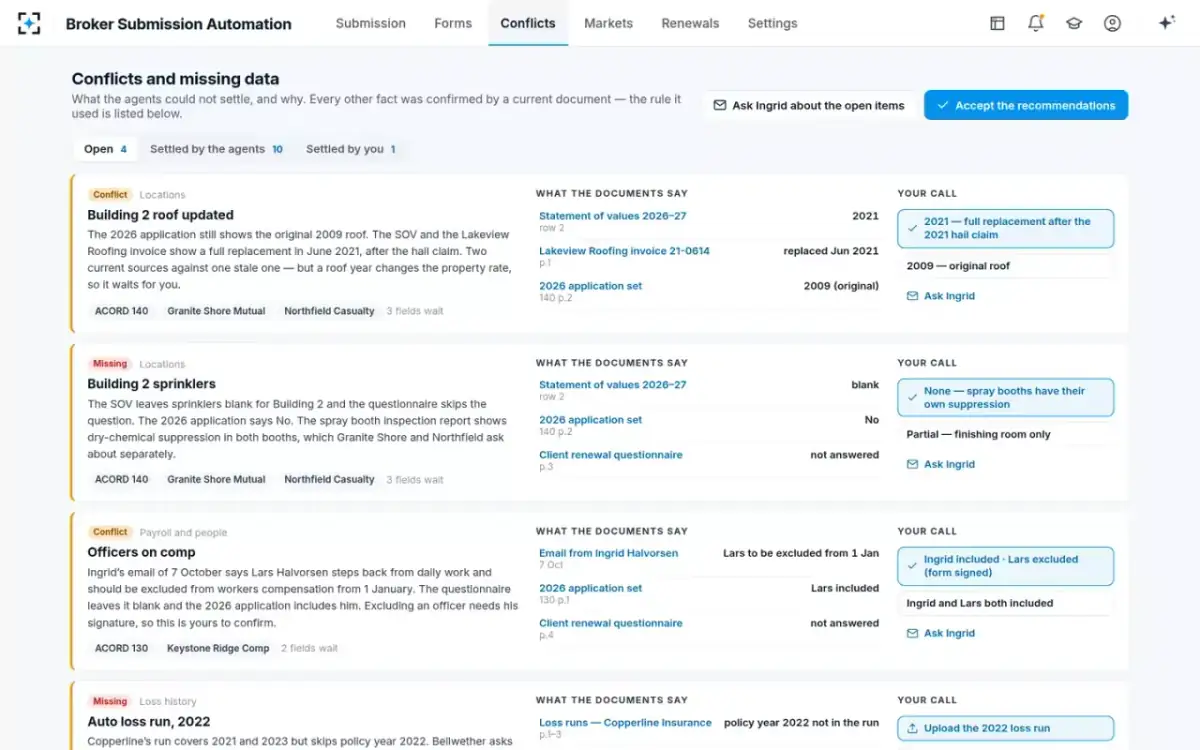Viewport: 1200px width, 750px height.
Task: Open the Renewals tab
Action: coord(690,23)
